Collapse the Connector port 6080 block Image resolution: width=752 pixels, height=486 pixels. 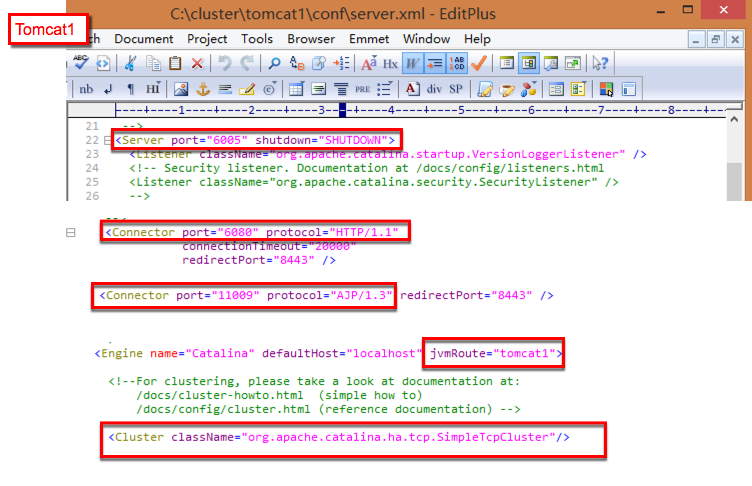click(x=70, y=233)
